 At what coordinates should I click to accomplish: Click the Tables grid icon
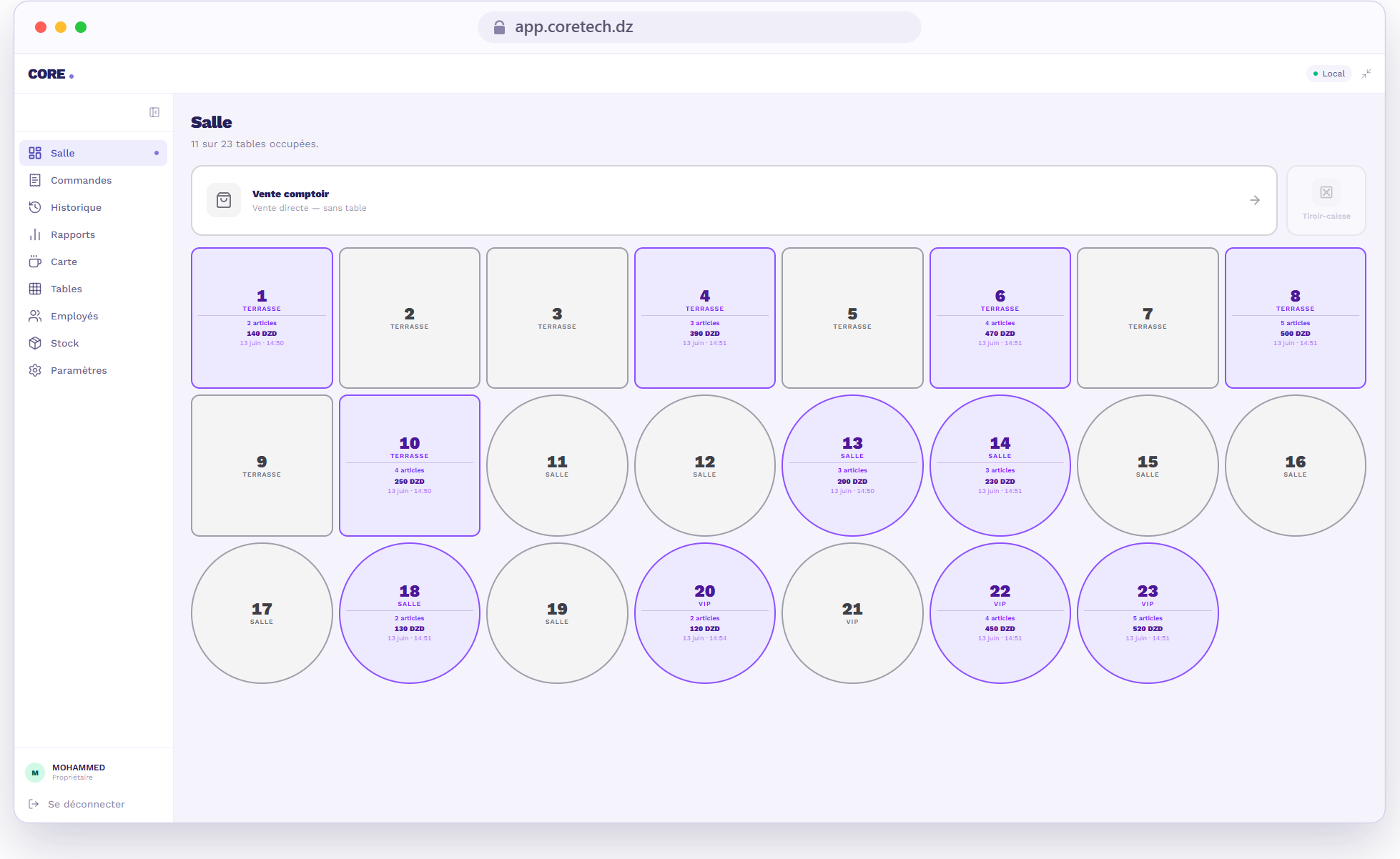tap(35, 289)
